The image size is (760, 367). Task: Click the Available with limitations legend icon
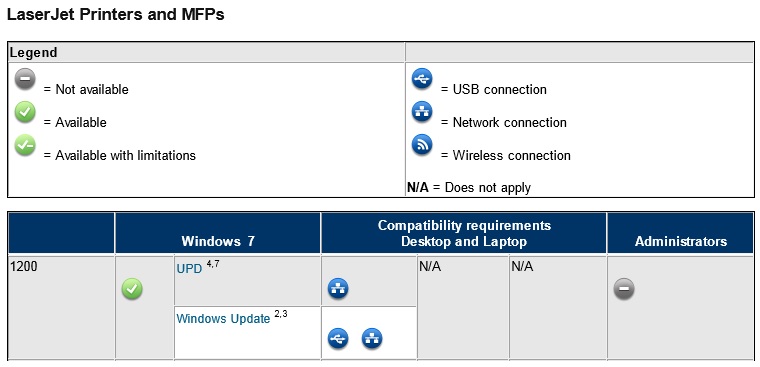point(25,145)
